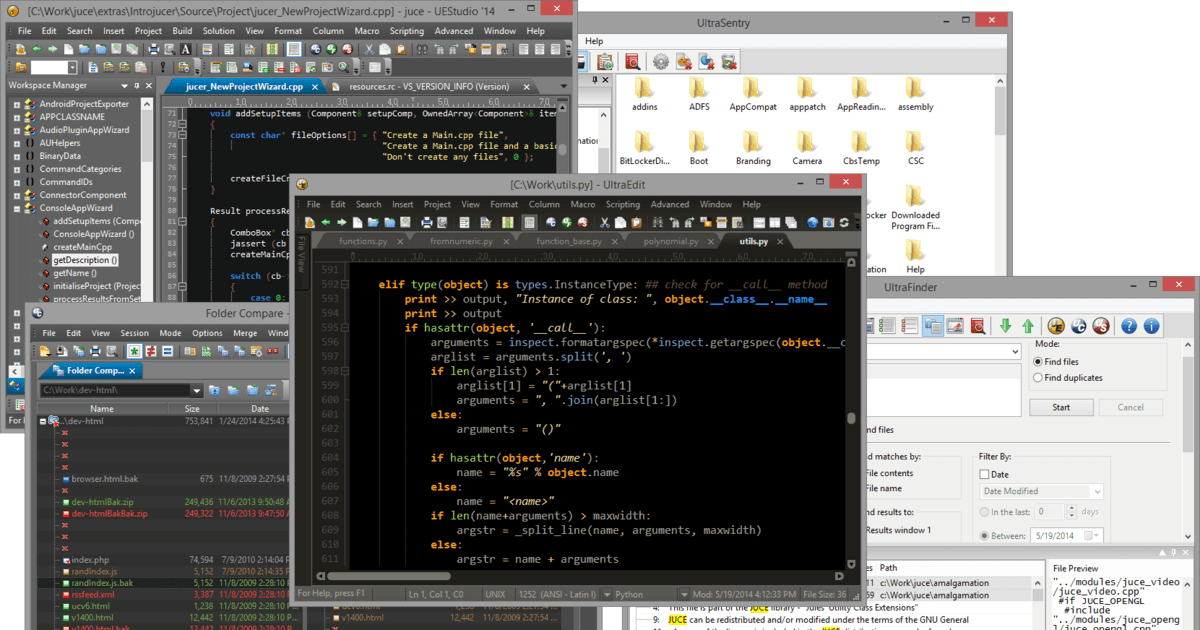Open the Date Modified dropdown
This screenshot has width=1200, height=630.
(1096, 491)
